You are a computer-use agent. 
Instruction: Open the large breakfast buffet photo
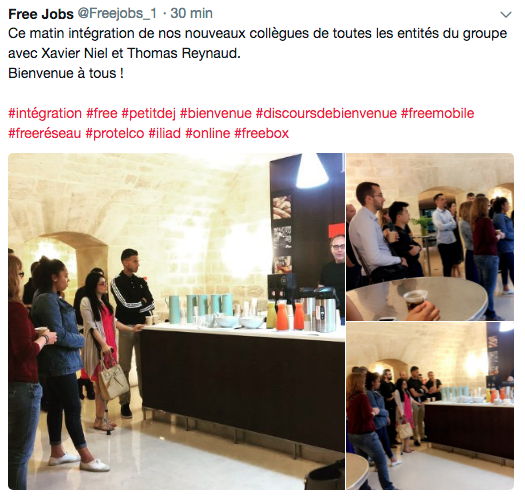176,322
